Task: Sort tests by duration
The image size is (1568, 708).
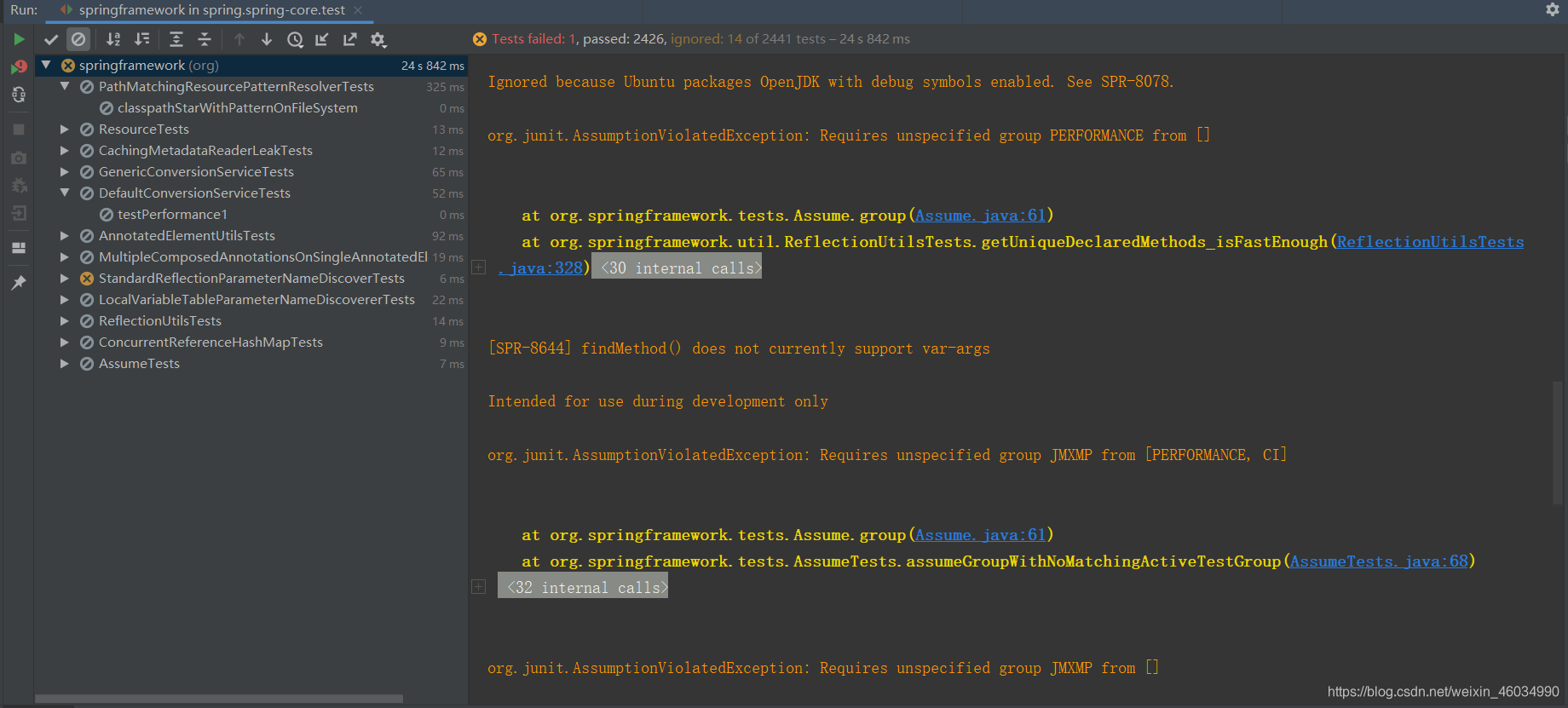Action: [x=142, y=39]
